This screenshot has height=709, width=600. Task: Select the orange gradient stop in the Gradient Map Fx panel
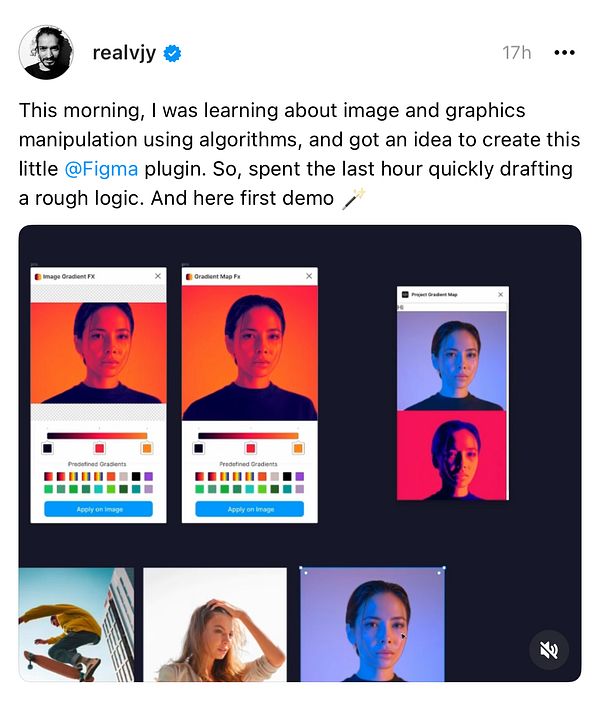pos(298,448)
